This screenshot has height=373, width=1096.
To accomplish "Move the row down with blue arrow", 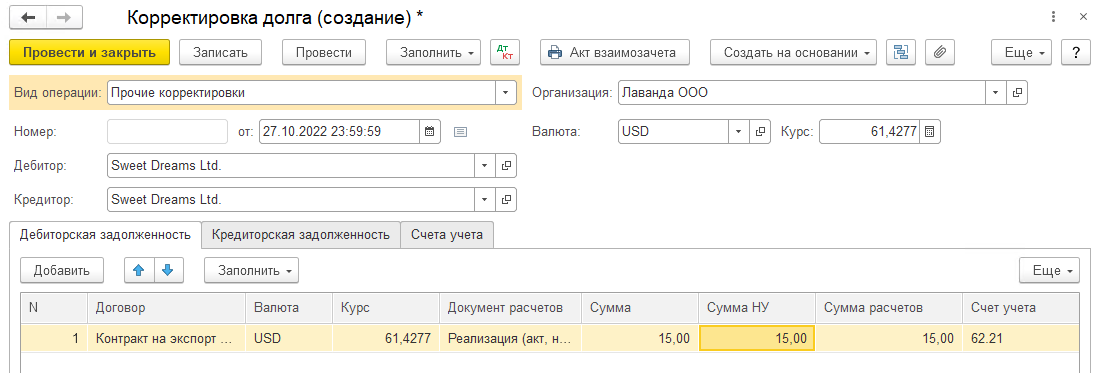I will coord(168,270).
